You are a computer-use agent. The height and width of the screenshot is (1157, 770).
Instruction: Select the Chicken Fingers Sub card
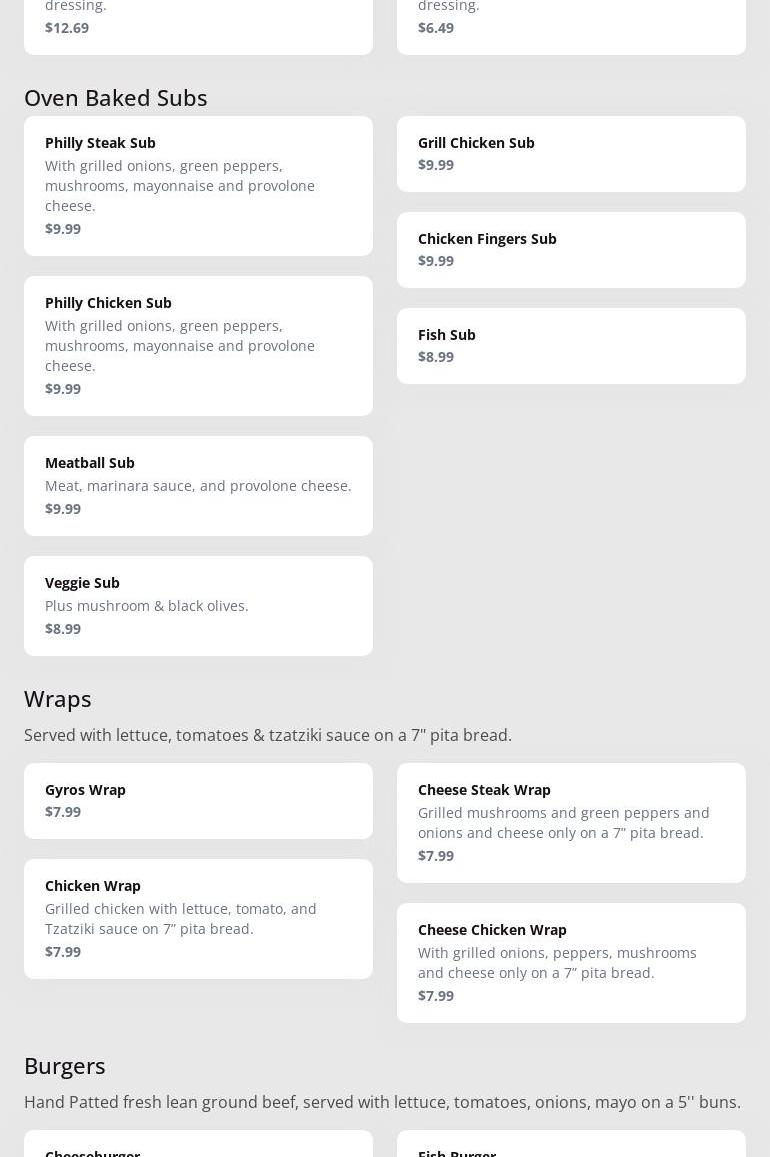click(571, 249)
